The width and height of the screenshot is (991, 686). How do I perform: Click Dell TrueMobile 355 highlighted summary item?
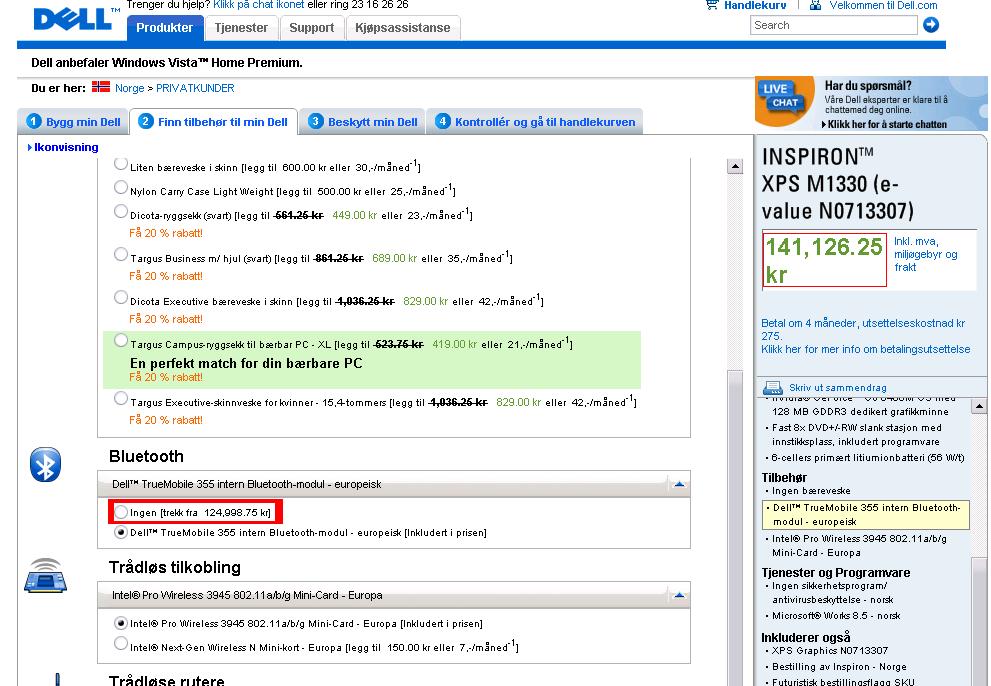tap(866, 515)
